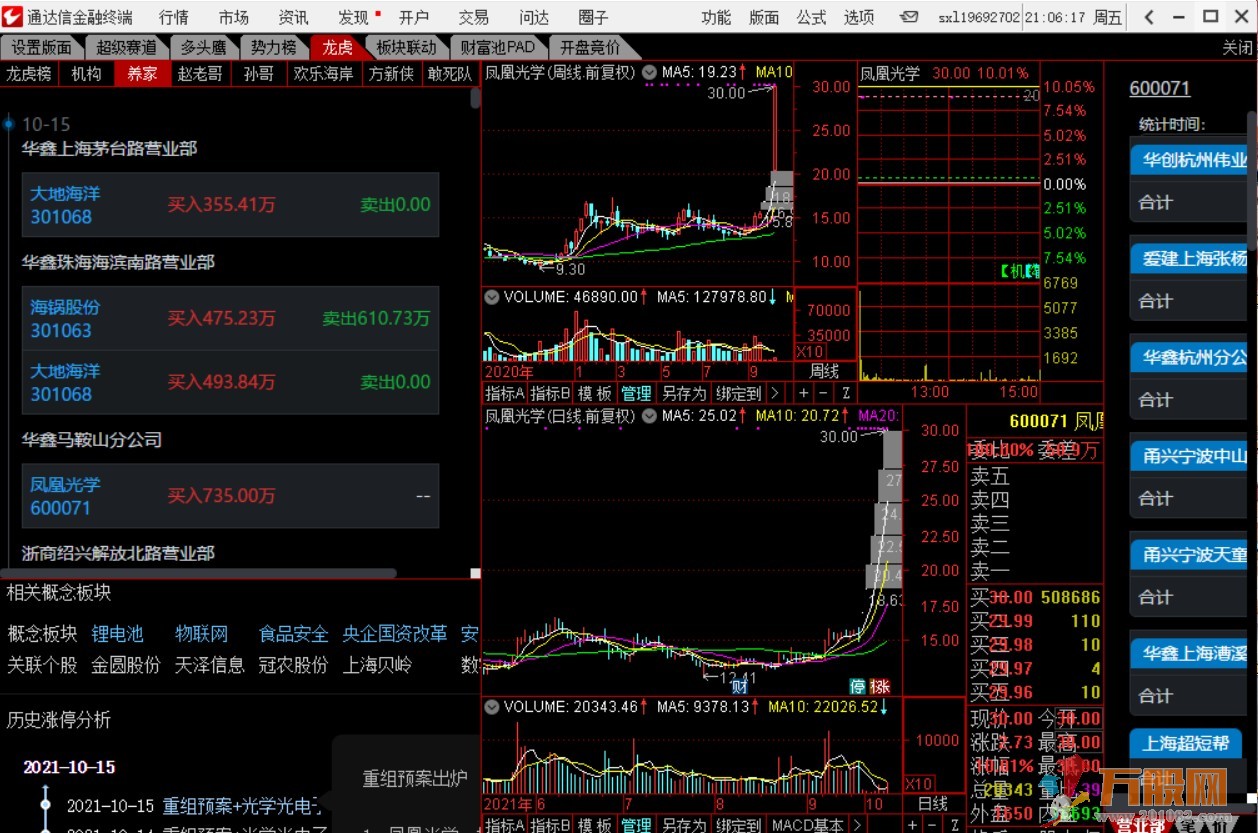Open the 功能 menu
Viewport: 1258px width, 833px height.
click(716, 17)
